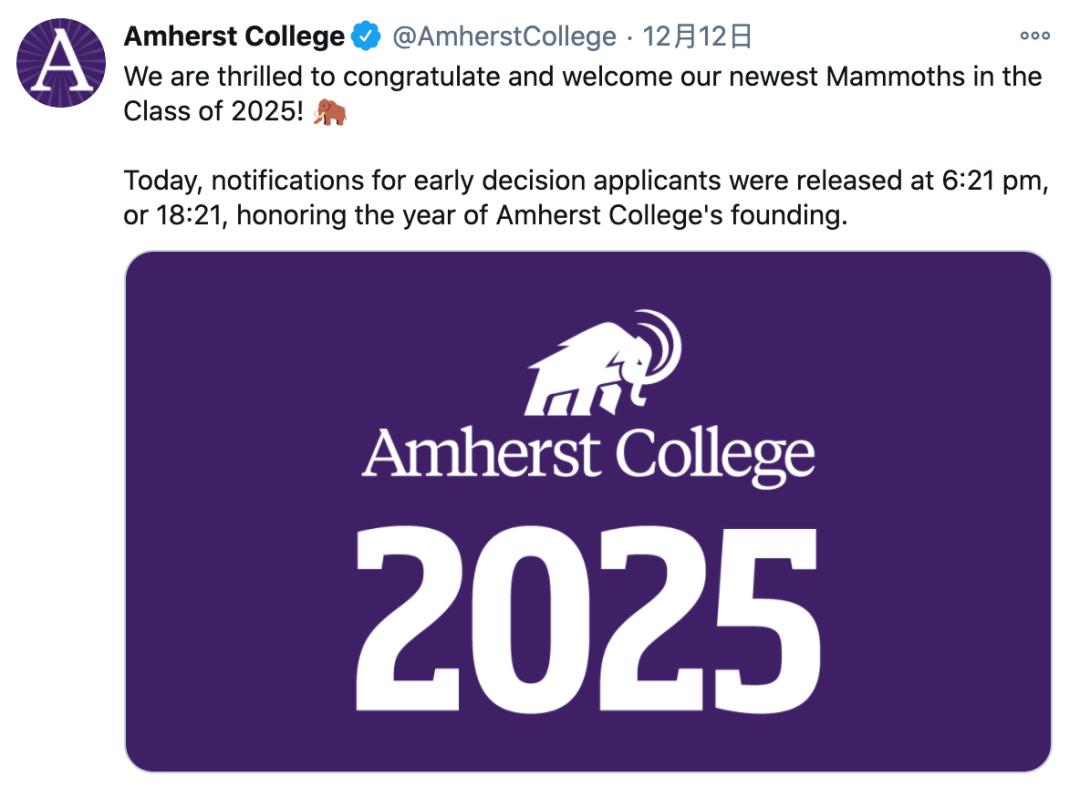1080x788 pixels.
Task: Open the tweet's 12月12日 date link
Action: tap(697, 38)
